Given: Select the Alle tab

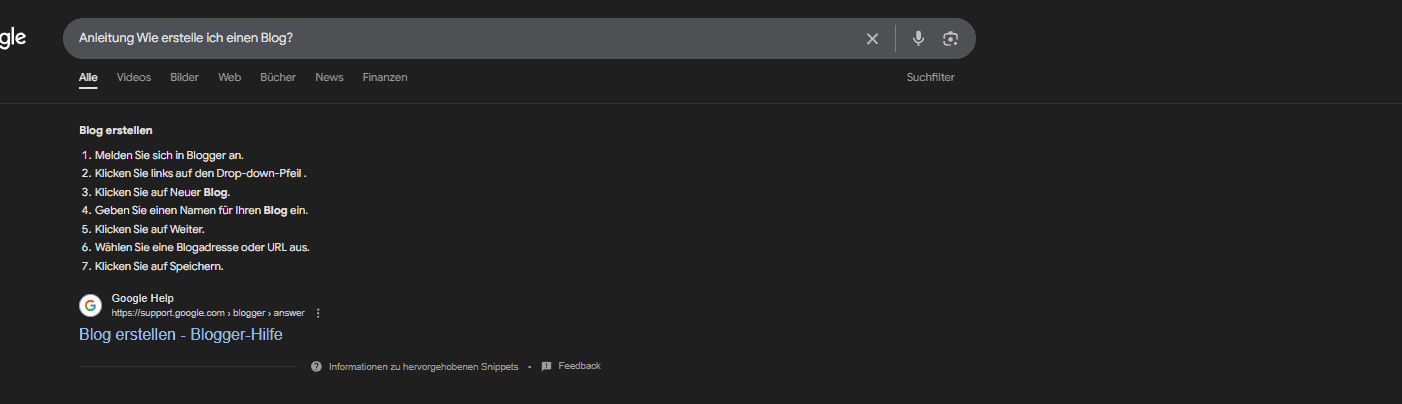Looking at the screenshot, I should 88,77.
